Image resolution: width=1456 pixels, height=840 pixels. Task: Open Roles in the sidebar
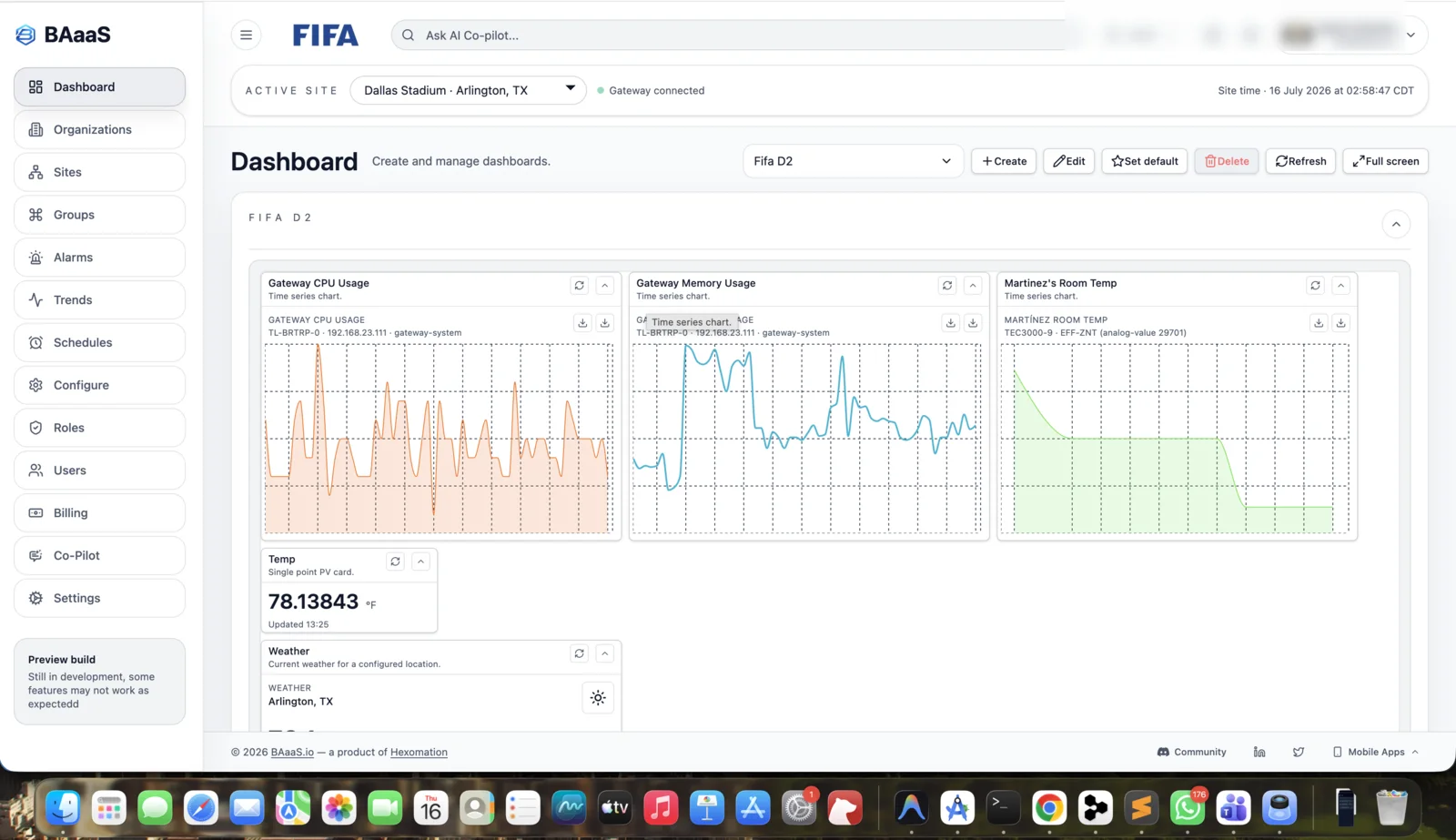(x=99, y=428)
